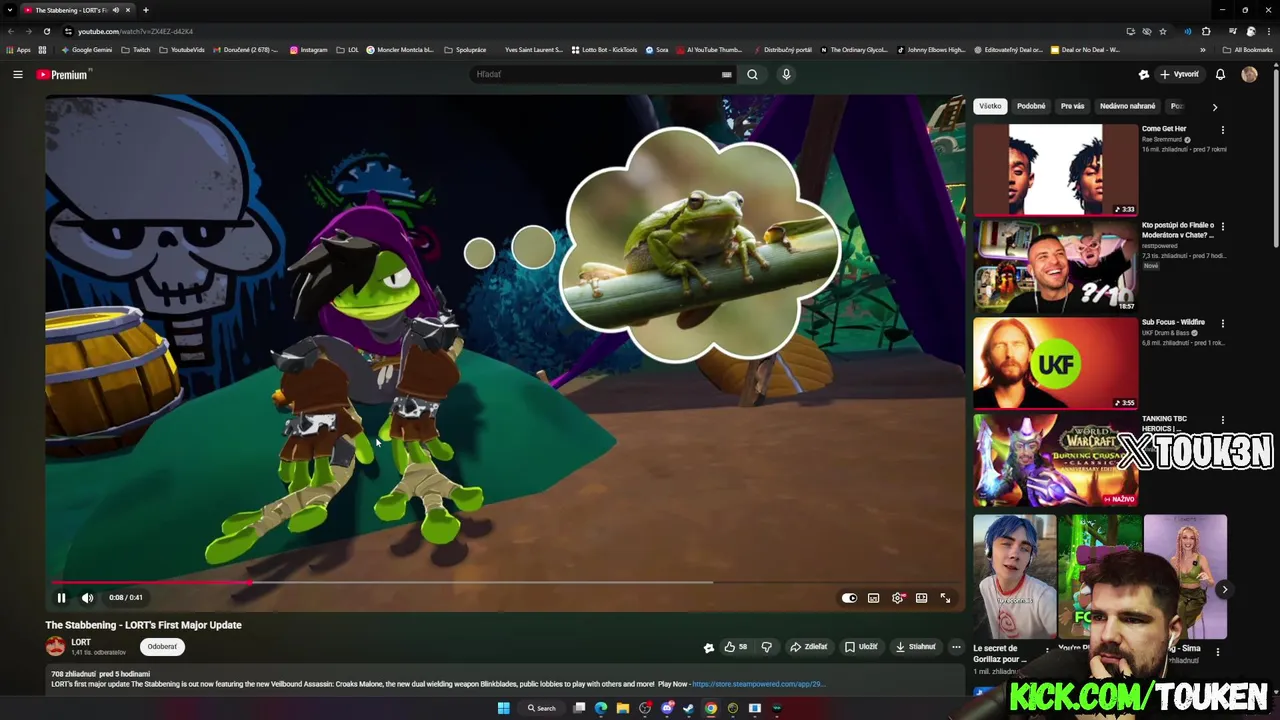Open the Twitch bookmark folder
This screenshot has height=720, width=1280.
136,49
